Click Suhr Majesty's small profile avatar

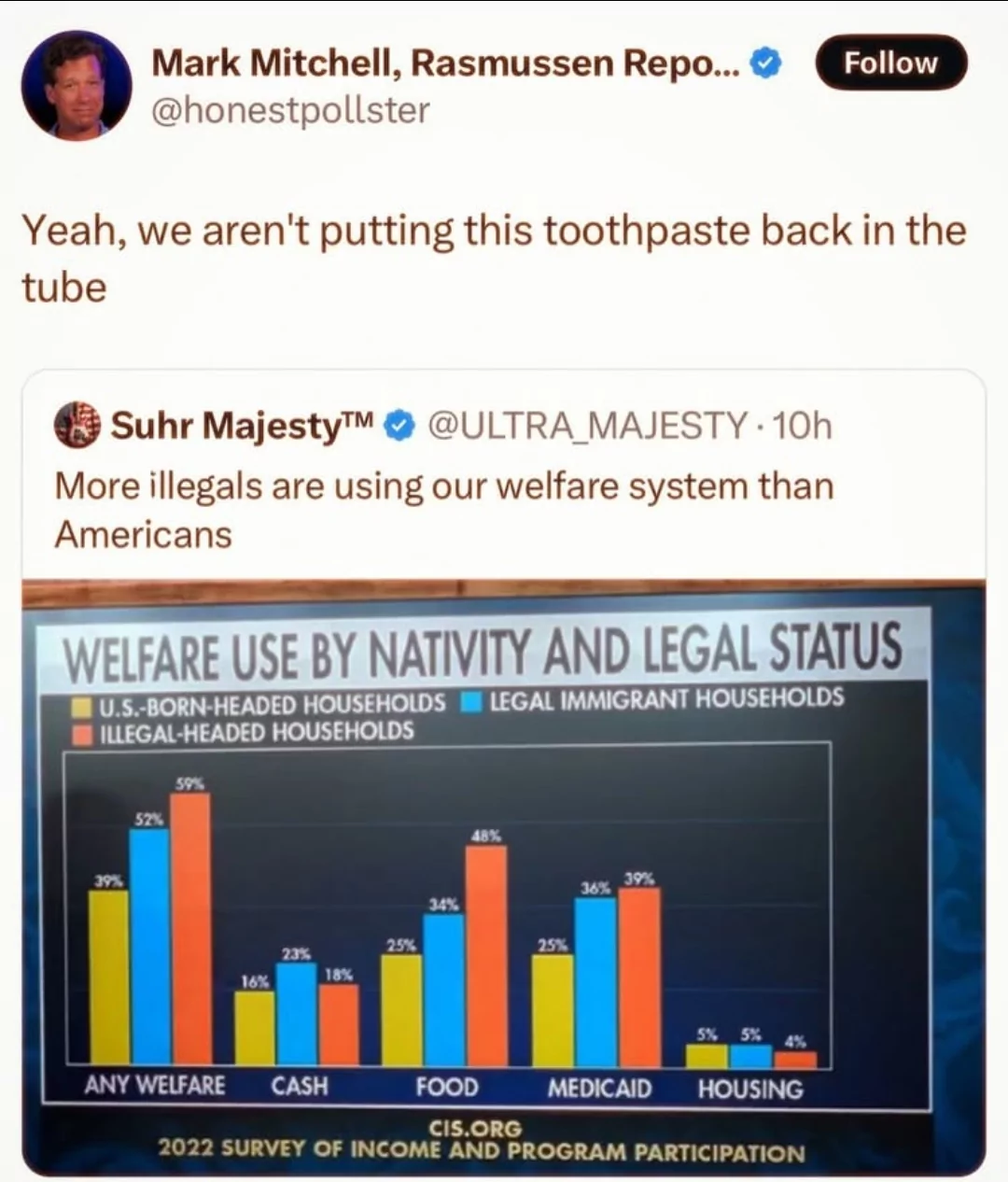[x=77, y=426]
